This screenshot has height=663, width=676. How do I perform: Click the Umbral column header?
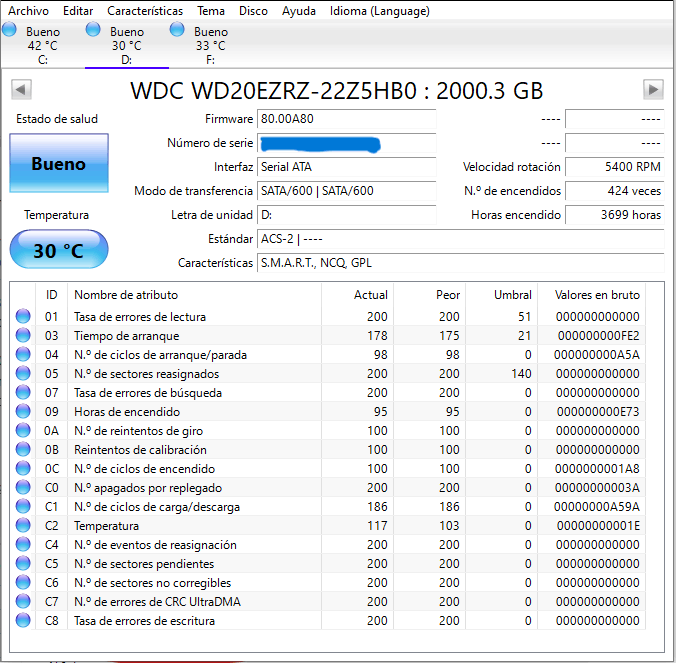[x=501, y=295]
